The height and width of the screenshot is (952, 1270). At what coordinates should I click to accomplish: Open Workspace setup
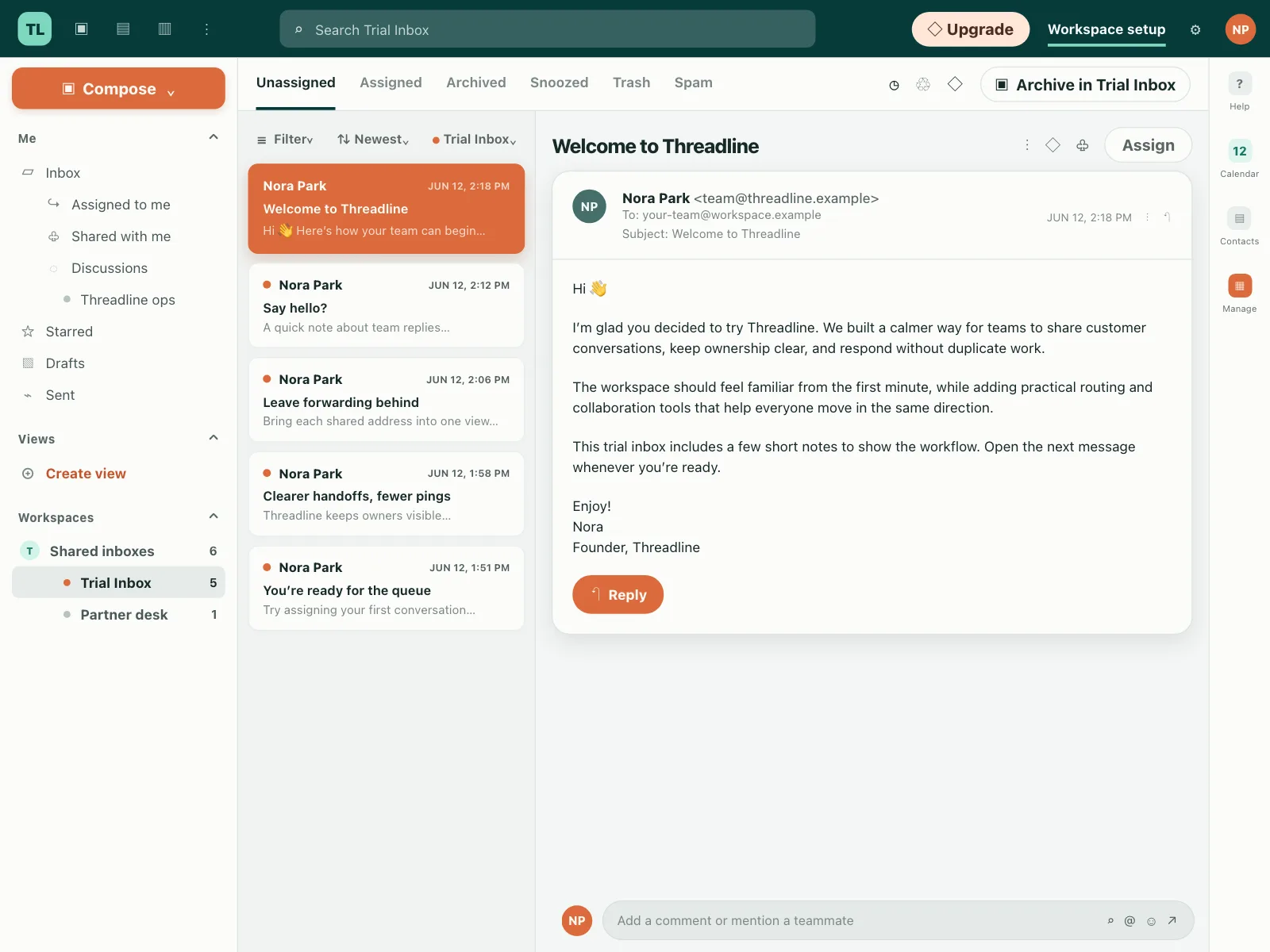[1106, 29]
